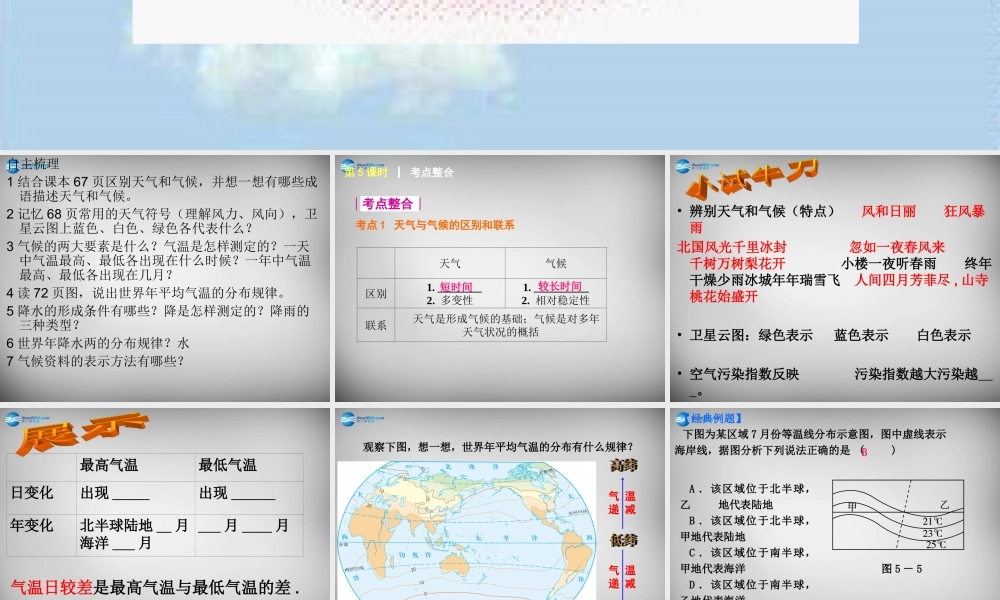Select the line '5 降水的形成条件有哪些？'
1000x600 pixels.
coord(158,318)
